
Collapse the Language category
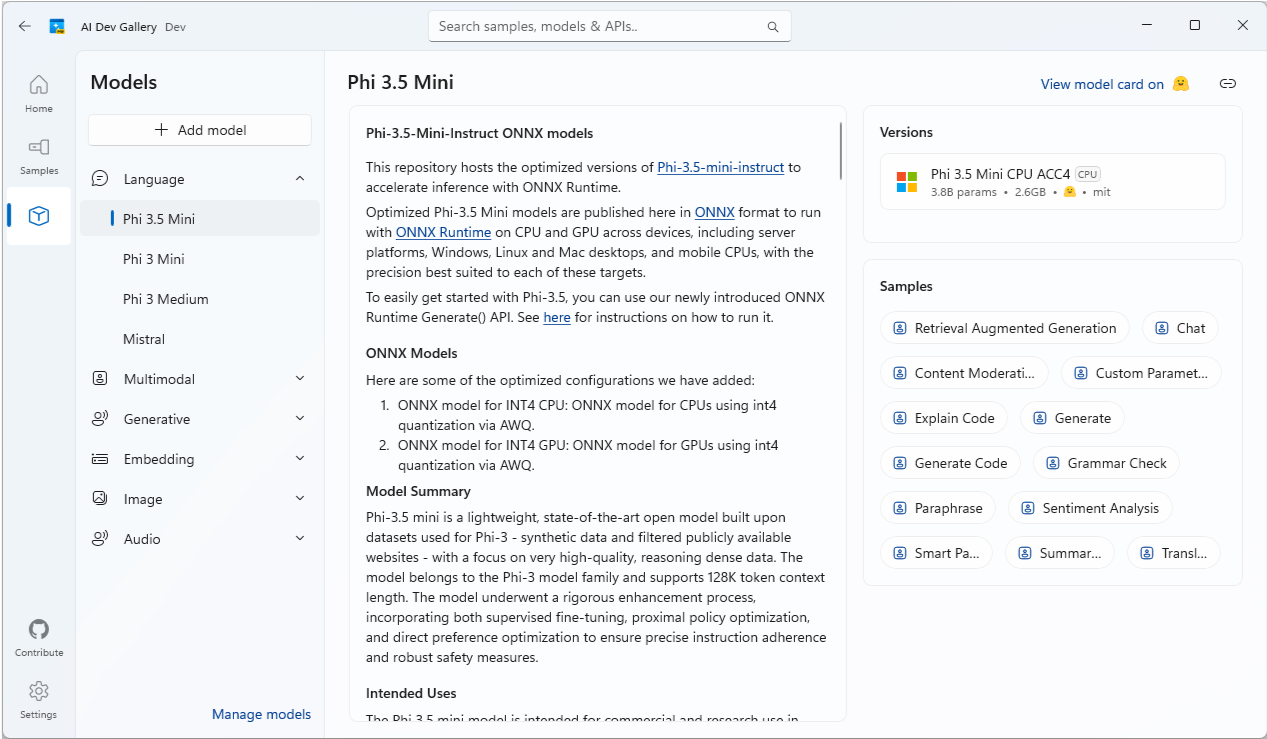tap(300, 179)
